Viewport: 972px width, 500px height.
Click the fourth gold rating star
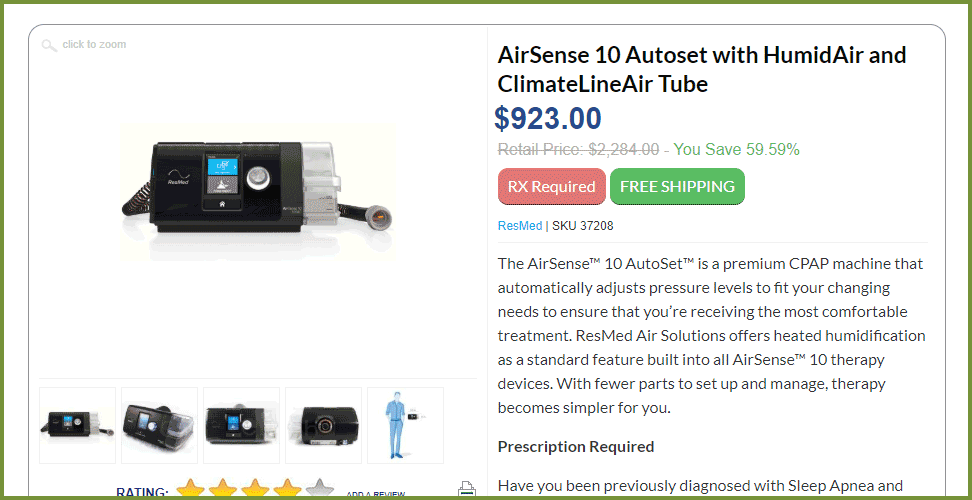[287, 488]
